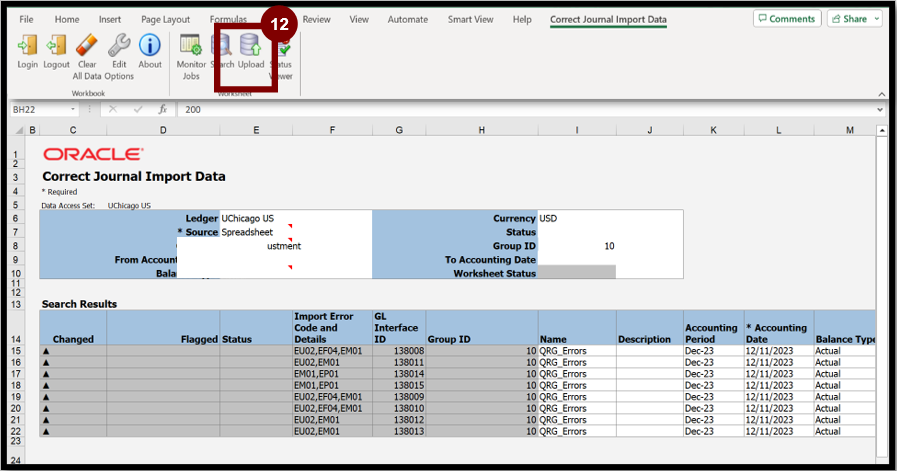The image size is (897, 471).
Task: Click error code EM01,EP01 in row 17
Action: (x=316, y=374)
